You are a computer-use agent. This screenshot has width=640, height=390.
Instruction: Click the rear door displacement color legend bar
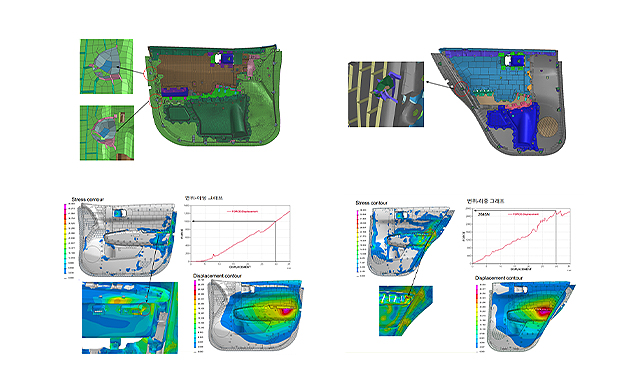coord(477,317)
